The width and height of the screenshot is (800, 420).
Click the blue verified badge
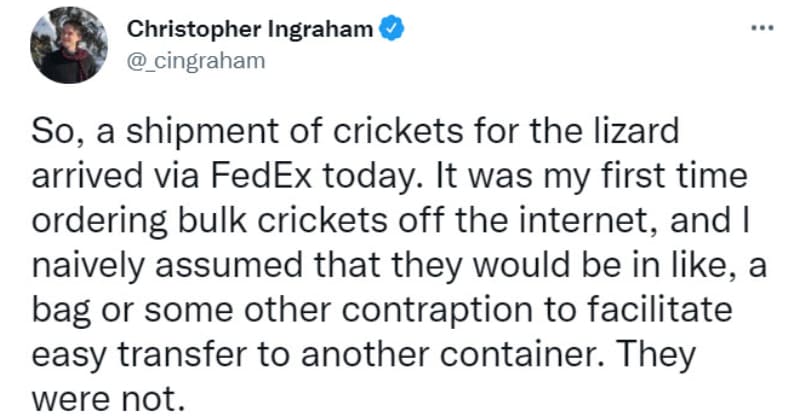395,29
